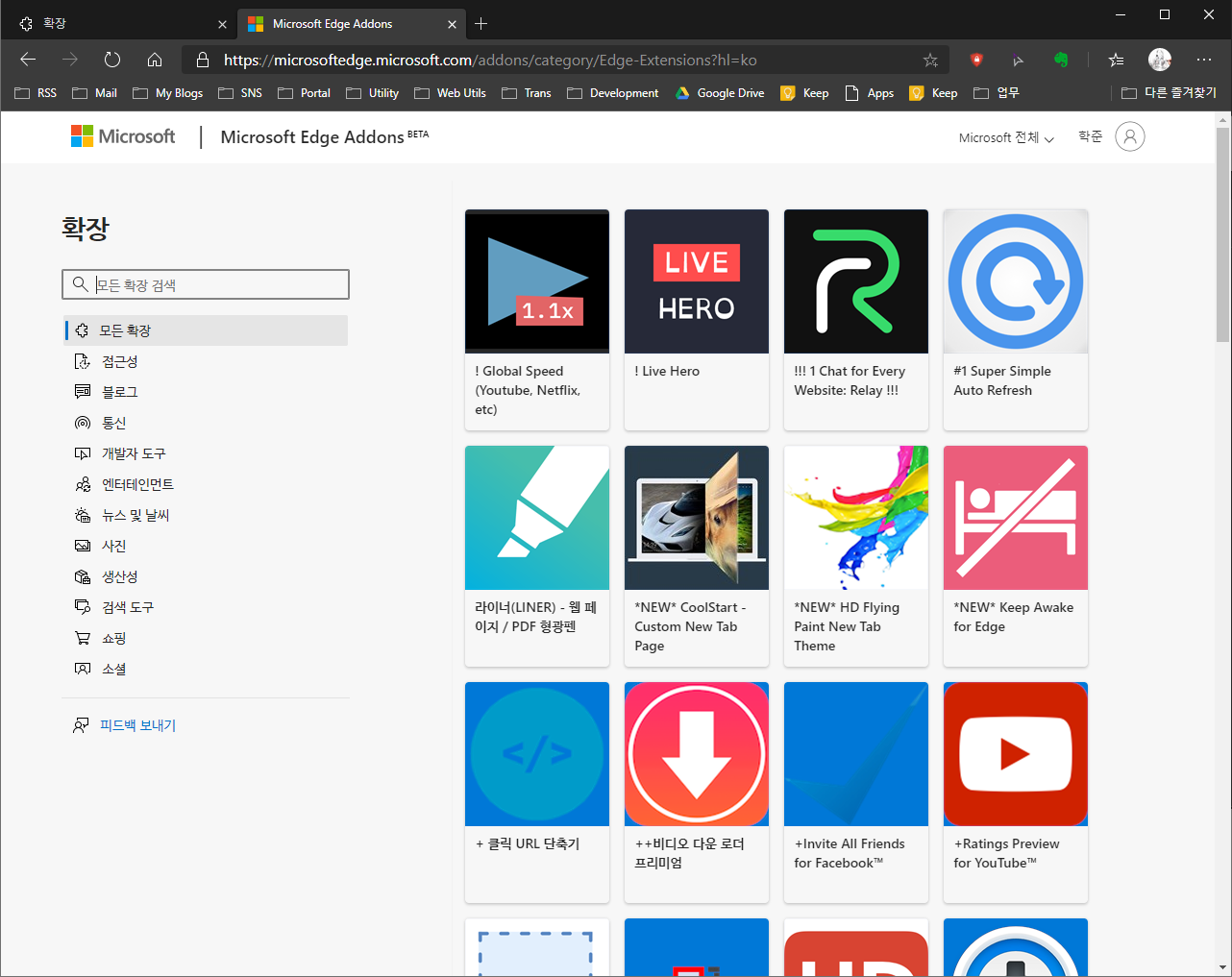Open the 비디오 다운 로더 extension thumbnail
Screen dimensions: 1232x977
(697, 754)
